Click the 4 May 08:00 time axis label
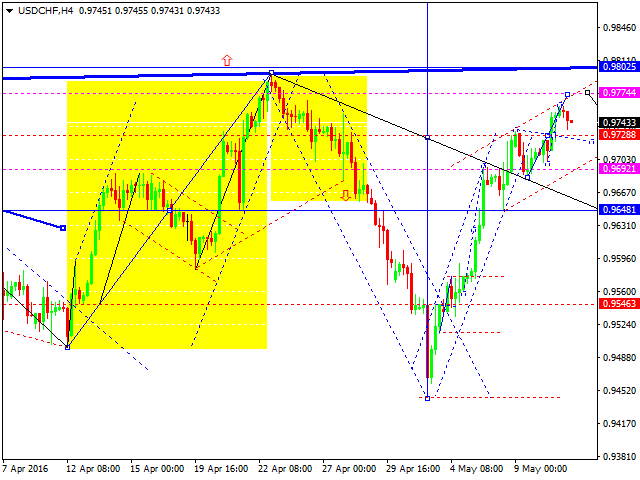The width and height of the screenshot is (640, 480). pos(476,469)
